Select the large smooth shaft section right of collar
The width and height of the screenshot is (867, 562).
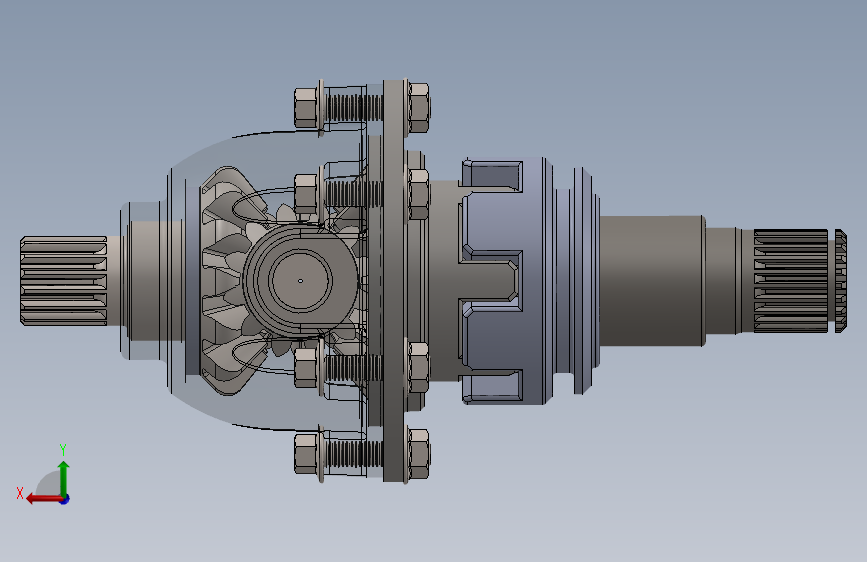click(652, 281)
